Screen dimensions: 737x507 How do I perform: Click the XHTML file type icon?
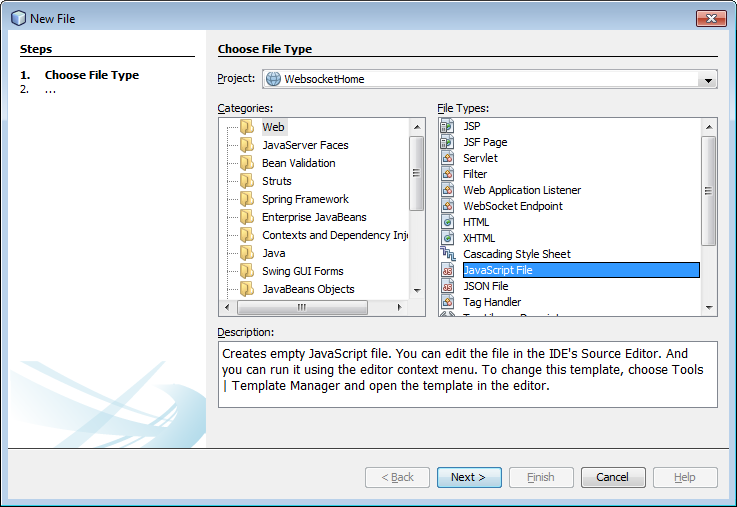coord(447,238)
